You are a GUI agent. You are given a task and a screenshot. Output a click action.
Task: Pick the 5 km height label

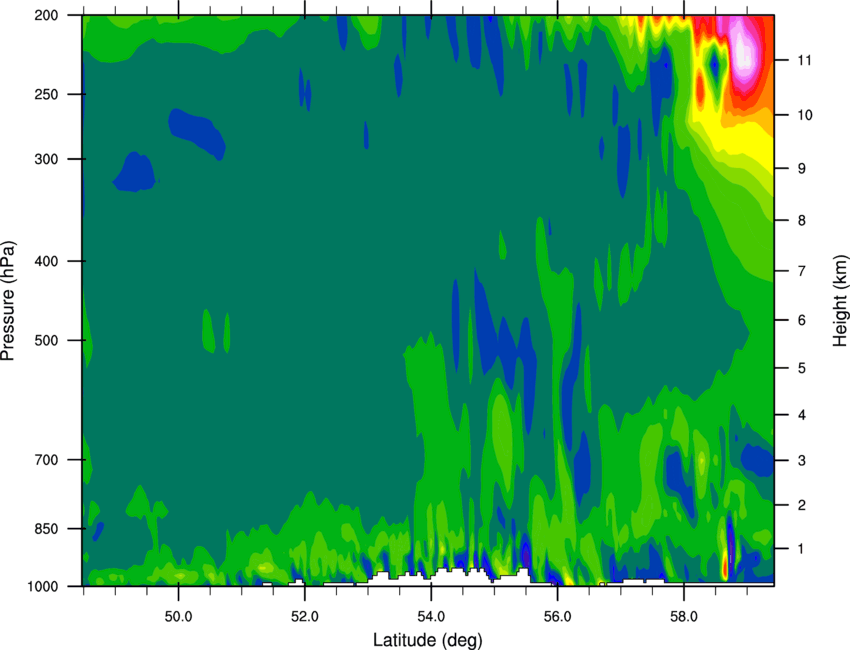(x=802, y=368)
